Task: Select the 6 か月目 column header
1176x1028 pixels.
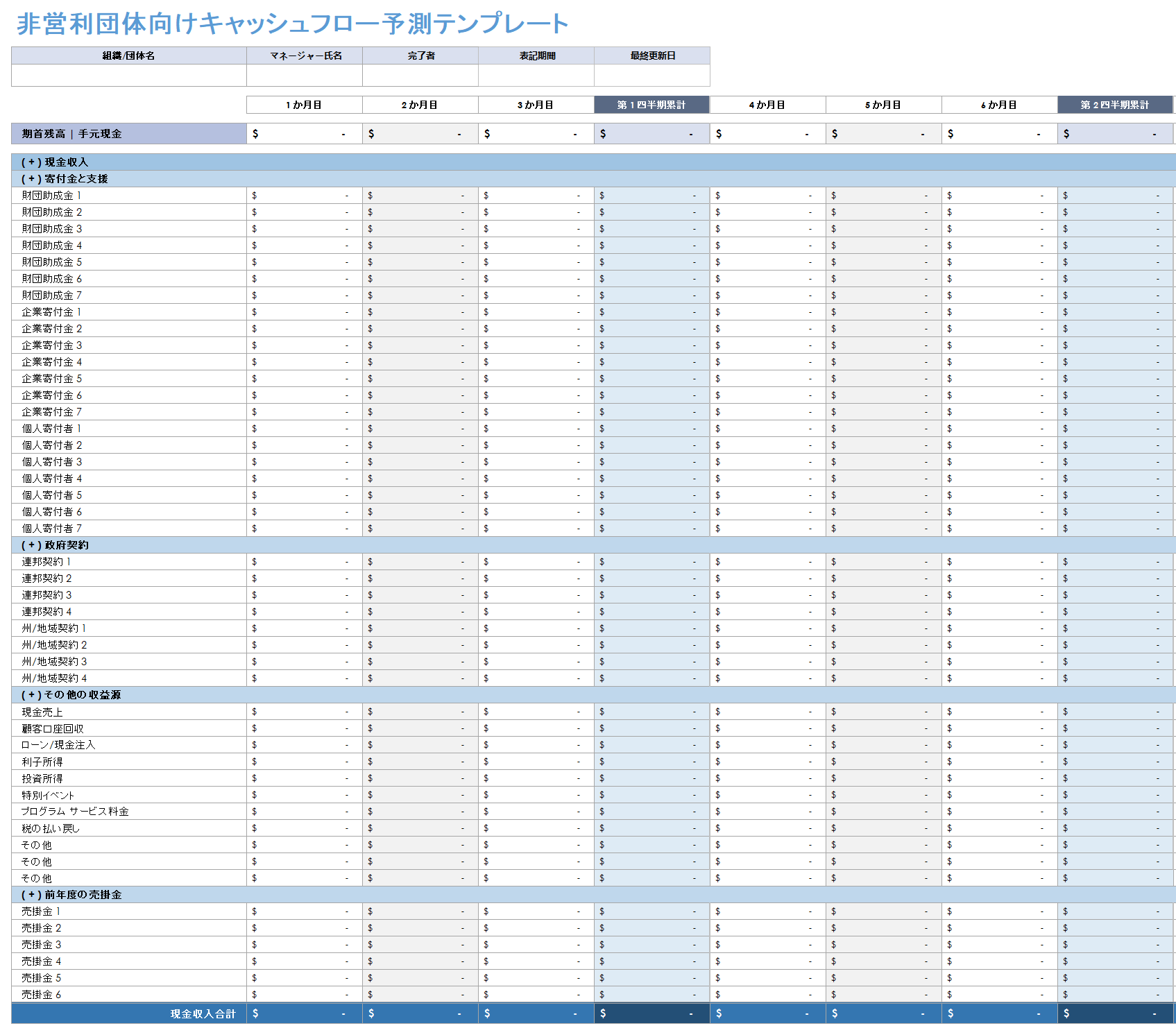Action: [x=1000, y=105]
